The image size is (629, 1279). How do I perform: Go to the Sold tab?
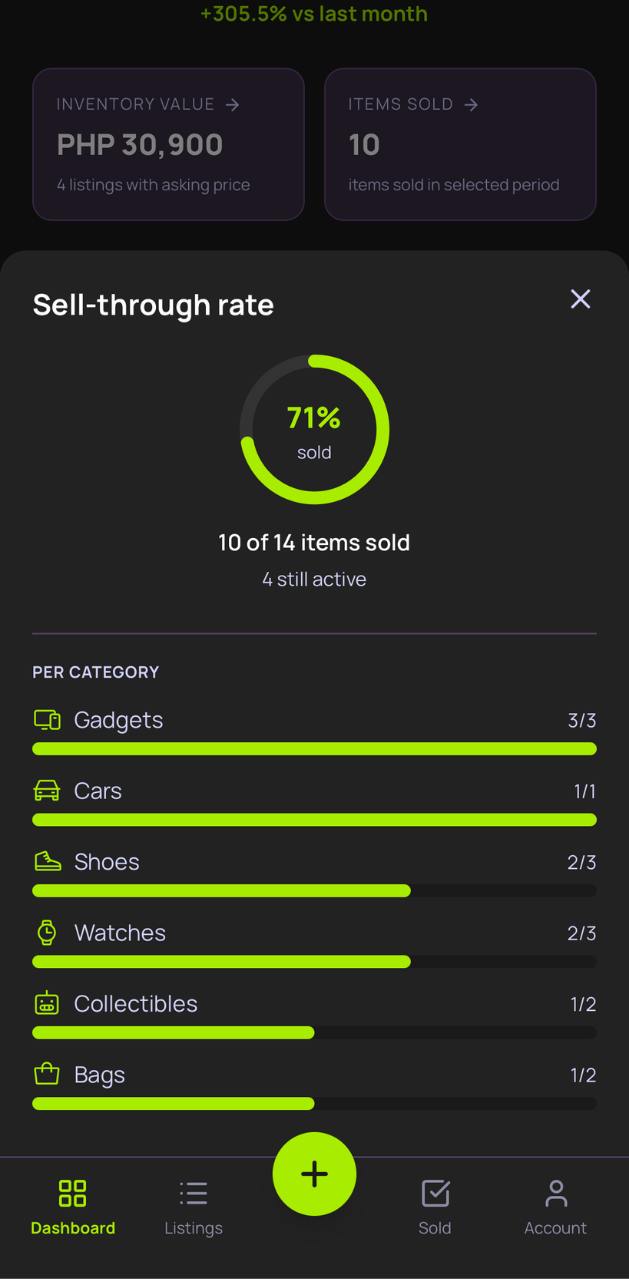click(x=435, y=1206)
